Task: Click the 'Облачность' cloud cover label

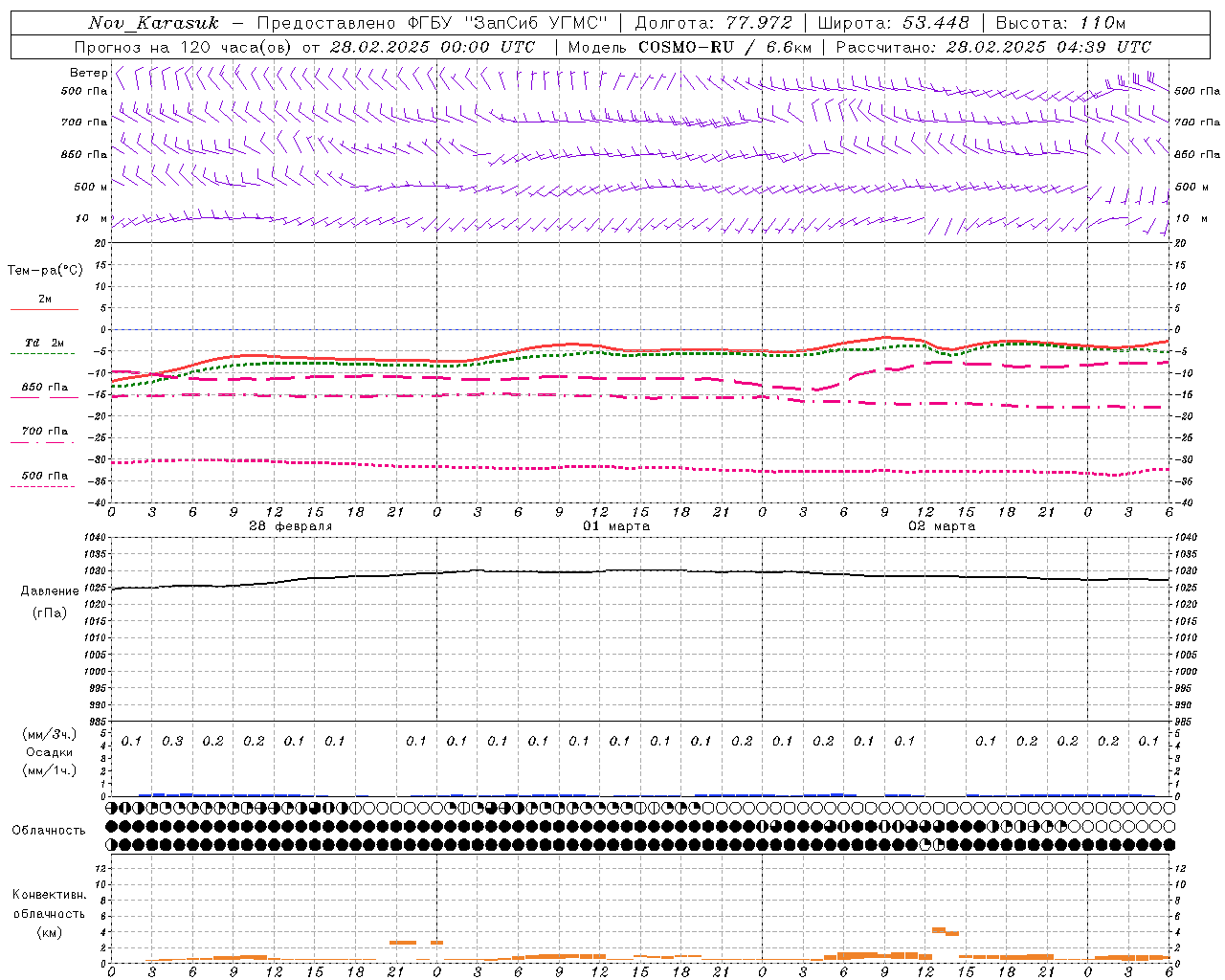Action: tap(49, 831)
